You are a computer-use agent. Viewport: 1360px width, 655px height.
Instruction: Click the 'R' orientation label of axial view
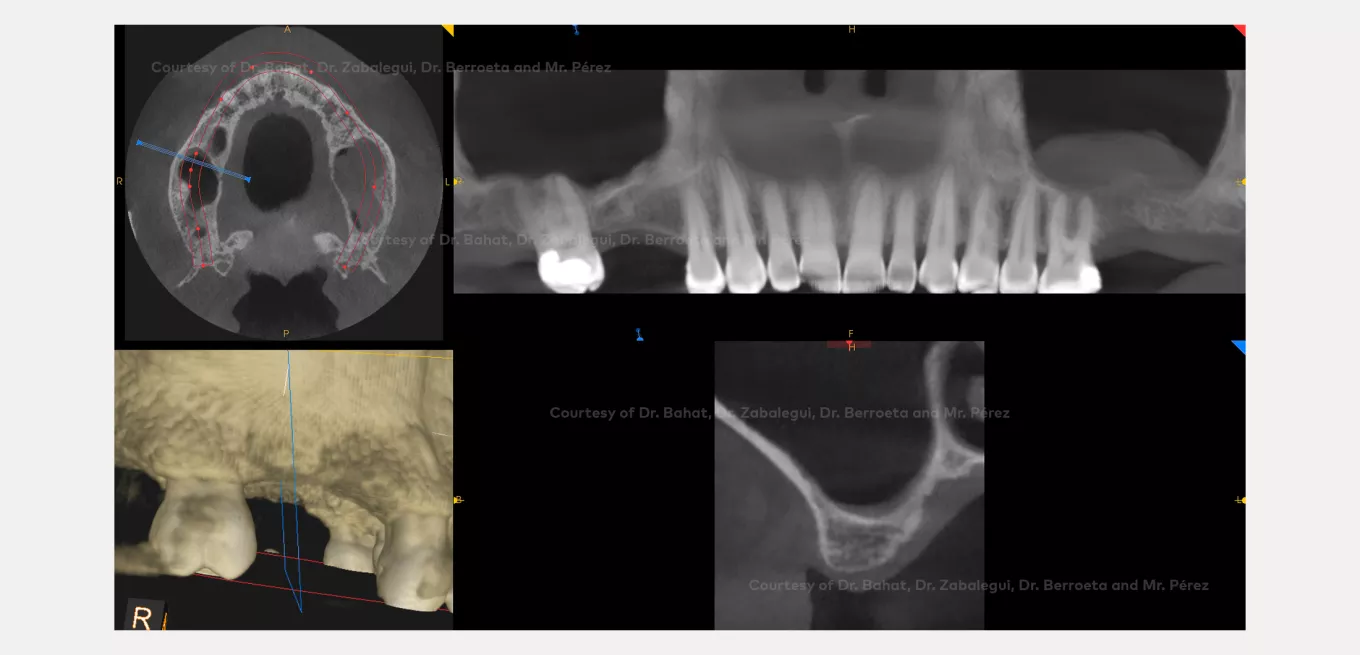coord(119,181)
